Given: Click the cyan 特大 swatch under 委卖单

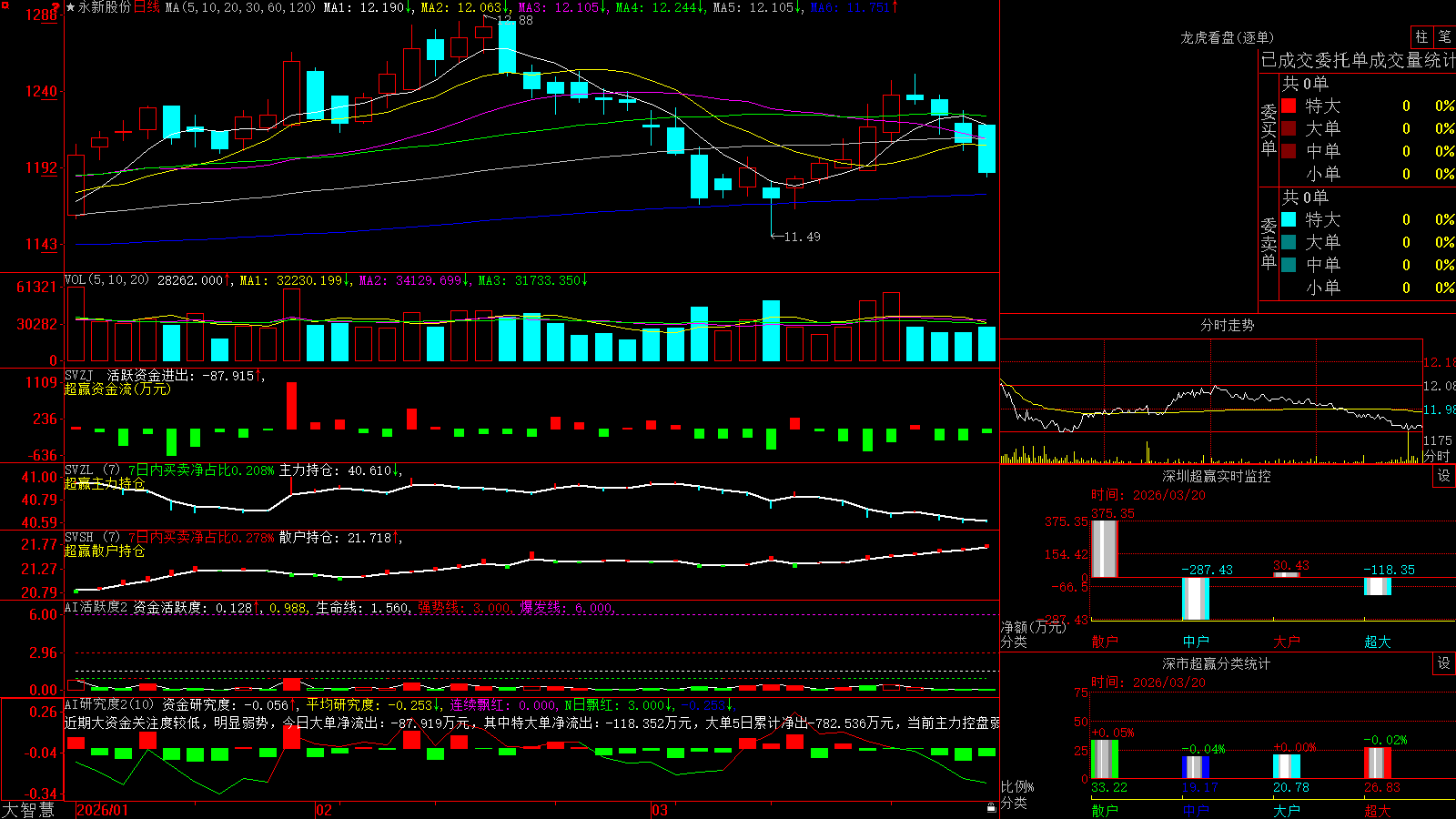Looking at the screenshot, I should 1289,219.
